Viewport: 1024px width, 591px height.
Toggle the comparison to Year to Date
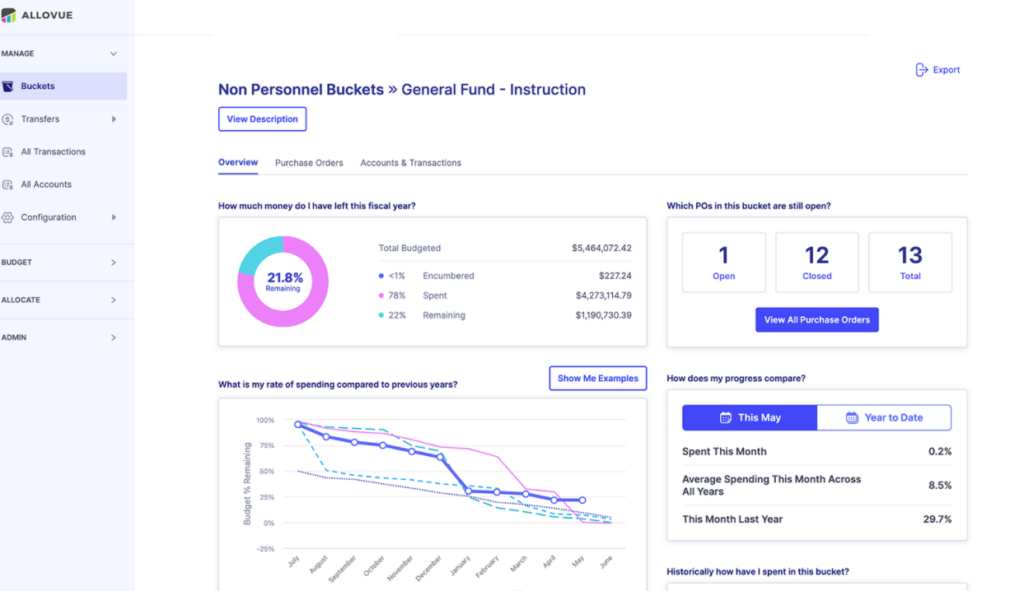(x=884, y=418)
